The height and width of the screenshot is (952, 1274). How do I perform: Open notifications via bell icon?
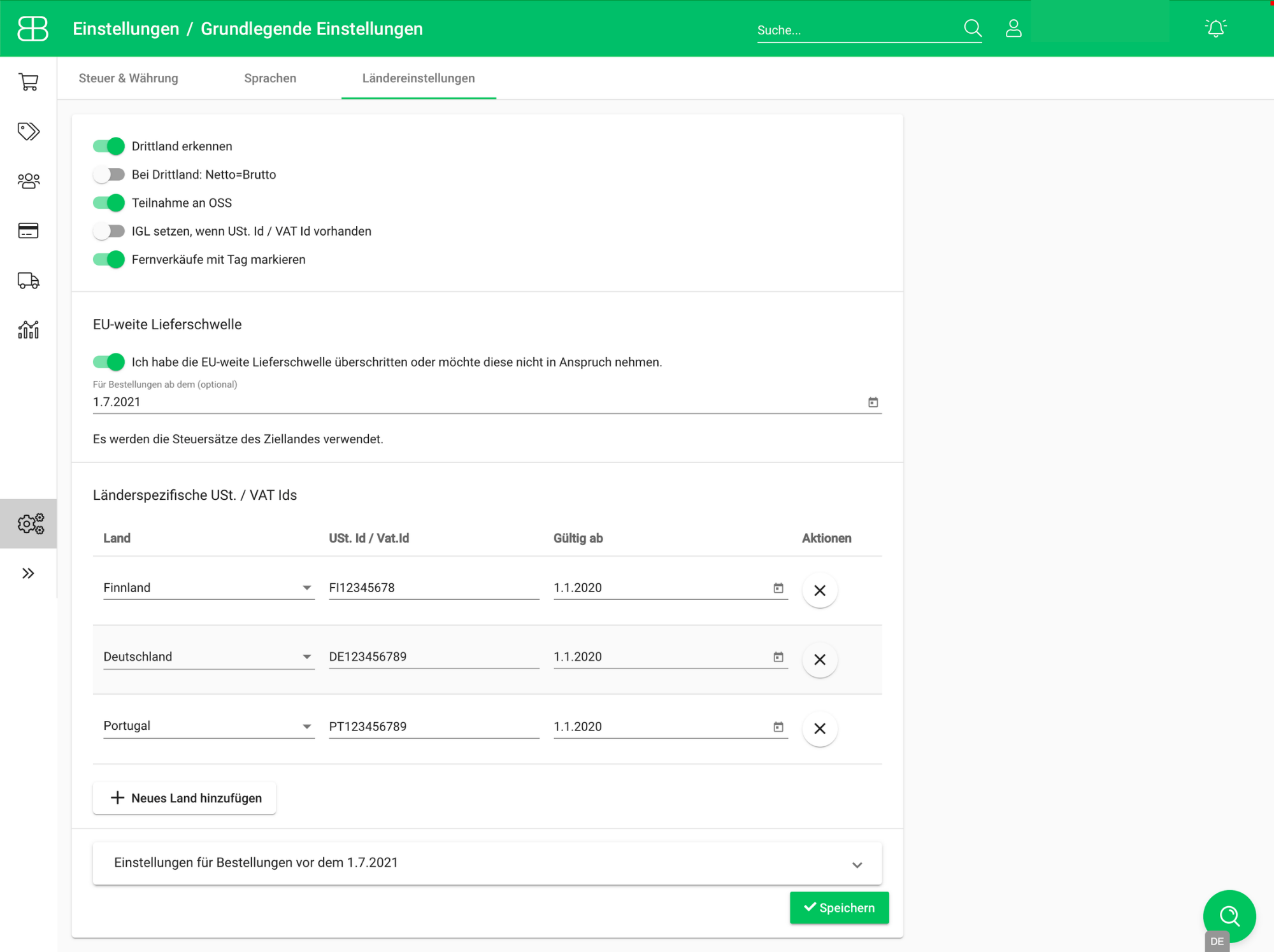coord(1215,27)
